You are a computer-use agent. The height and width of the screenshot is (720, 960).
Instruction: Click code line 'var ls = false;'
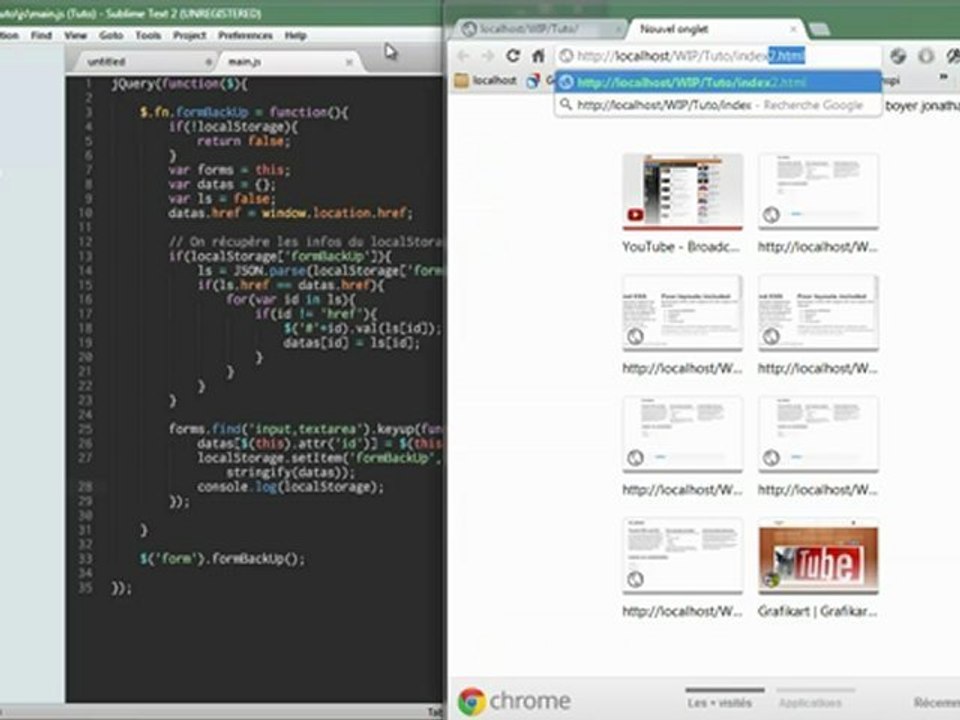pos(222,198)
